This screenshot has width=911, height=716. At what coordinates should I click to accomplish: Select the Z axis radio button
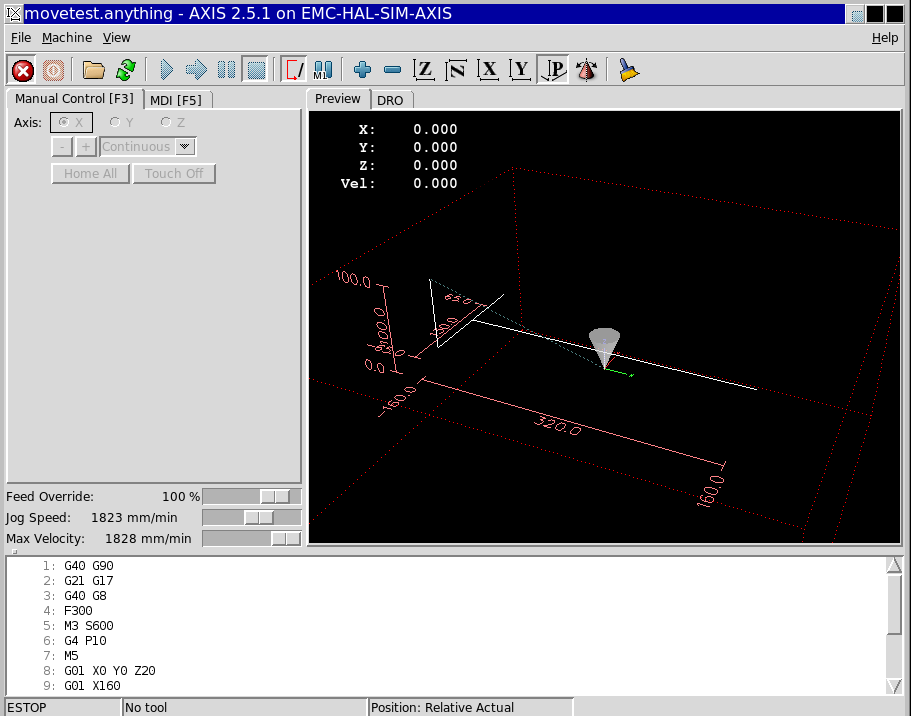(x=173, y=123)
